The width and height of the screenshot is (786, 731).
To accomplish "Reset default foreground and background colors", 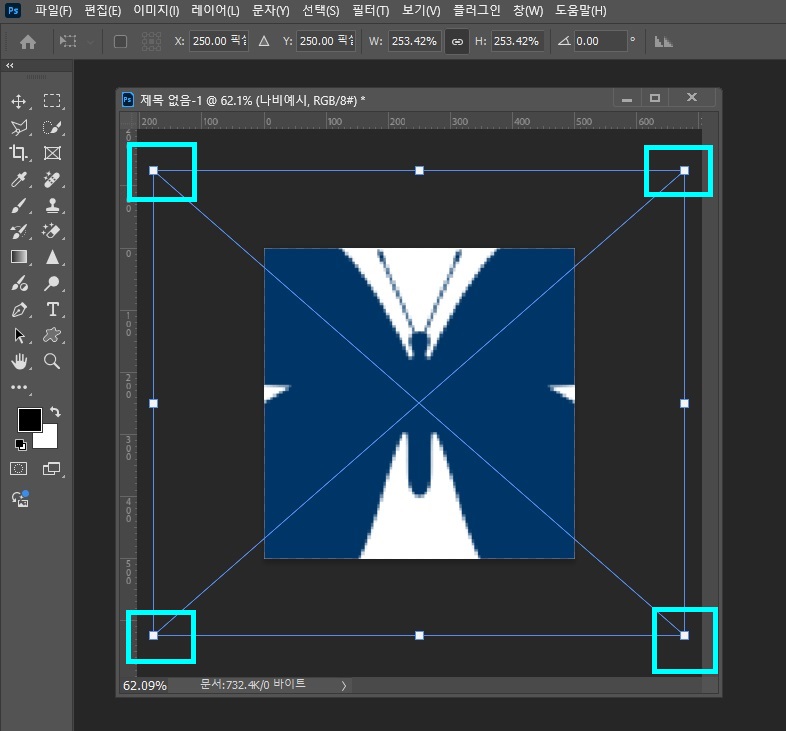I will point(21,444).
